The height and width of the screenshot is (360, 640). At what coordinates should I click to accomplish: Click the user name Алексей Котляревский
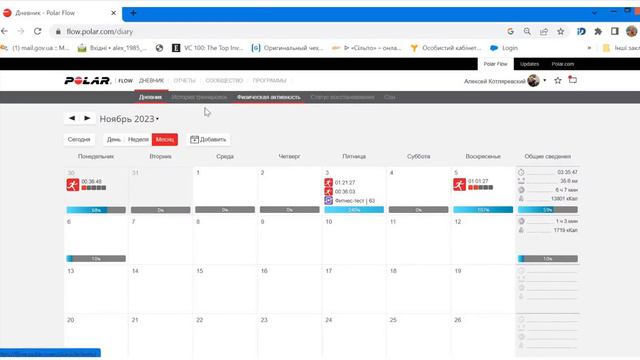point(495,81)
